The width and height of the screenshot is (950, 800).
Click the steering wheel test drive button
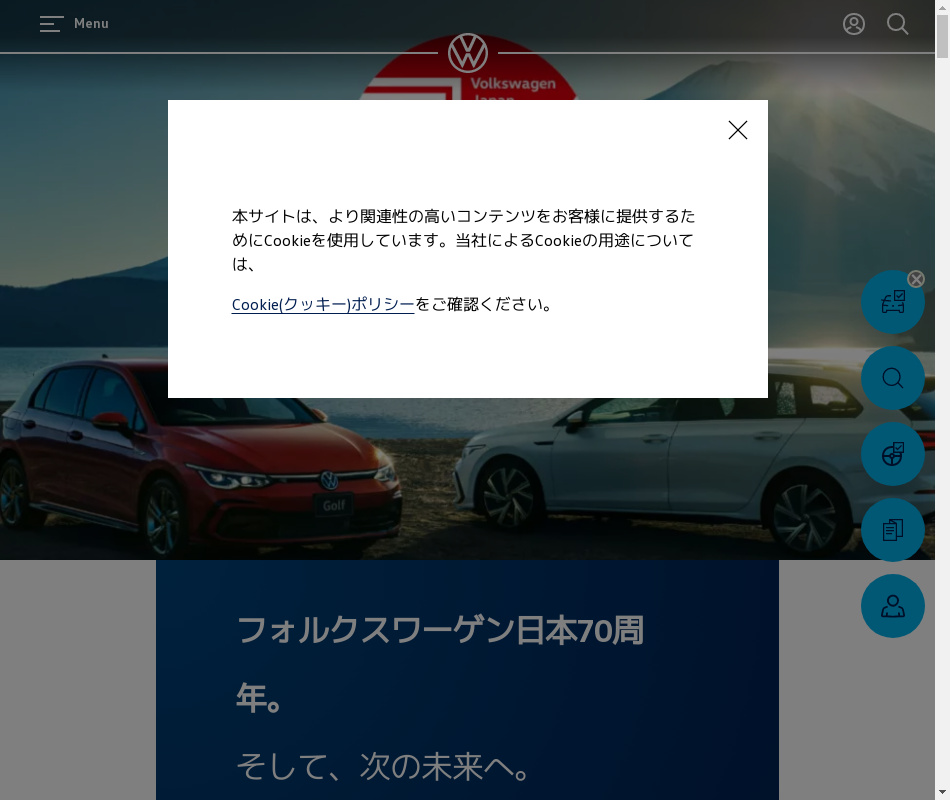pyautogui.click(x=892, y=454)
